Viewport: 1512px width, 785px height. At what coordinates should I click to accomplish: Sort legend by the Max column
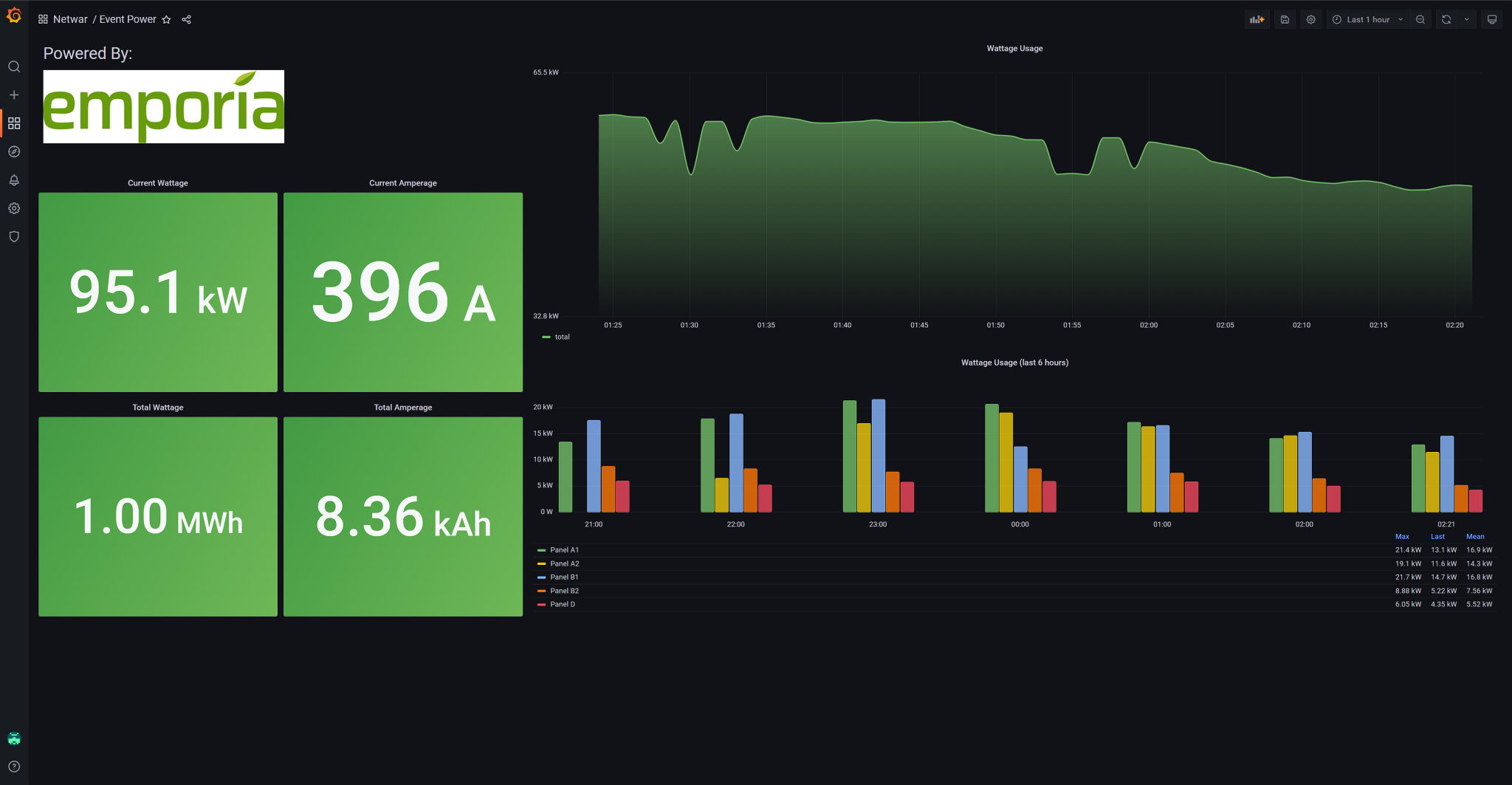1402,537
